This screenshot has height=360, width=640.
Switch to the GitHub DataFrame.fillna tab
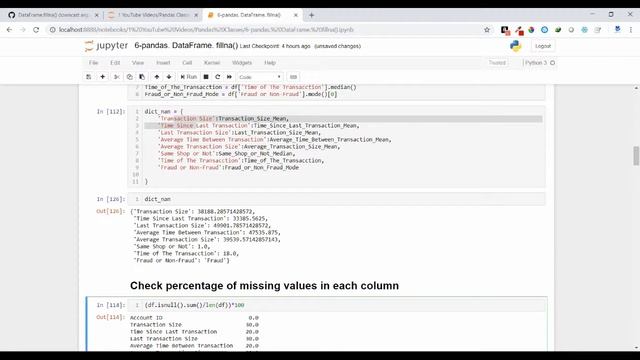53,15
